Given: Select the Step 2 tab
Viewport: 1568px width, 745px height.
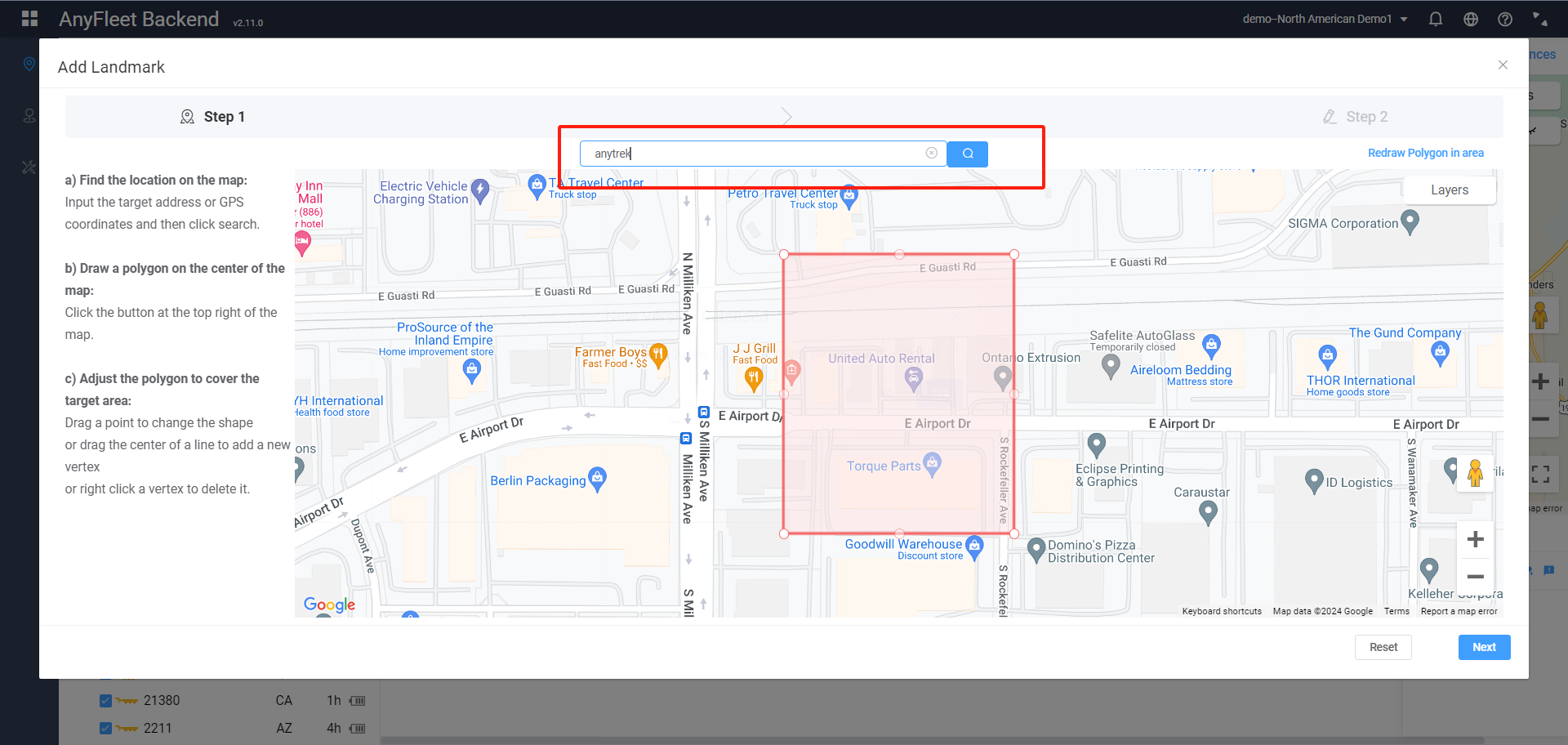Looking at the screenshot, I should [1356, 117].
